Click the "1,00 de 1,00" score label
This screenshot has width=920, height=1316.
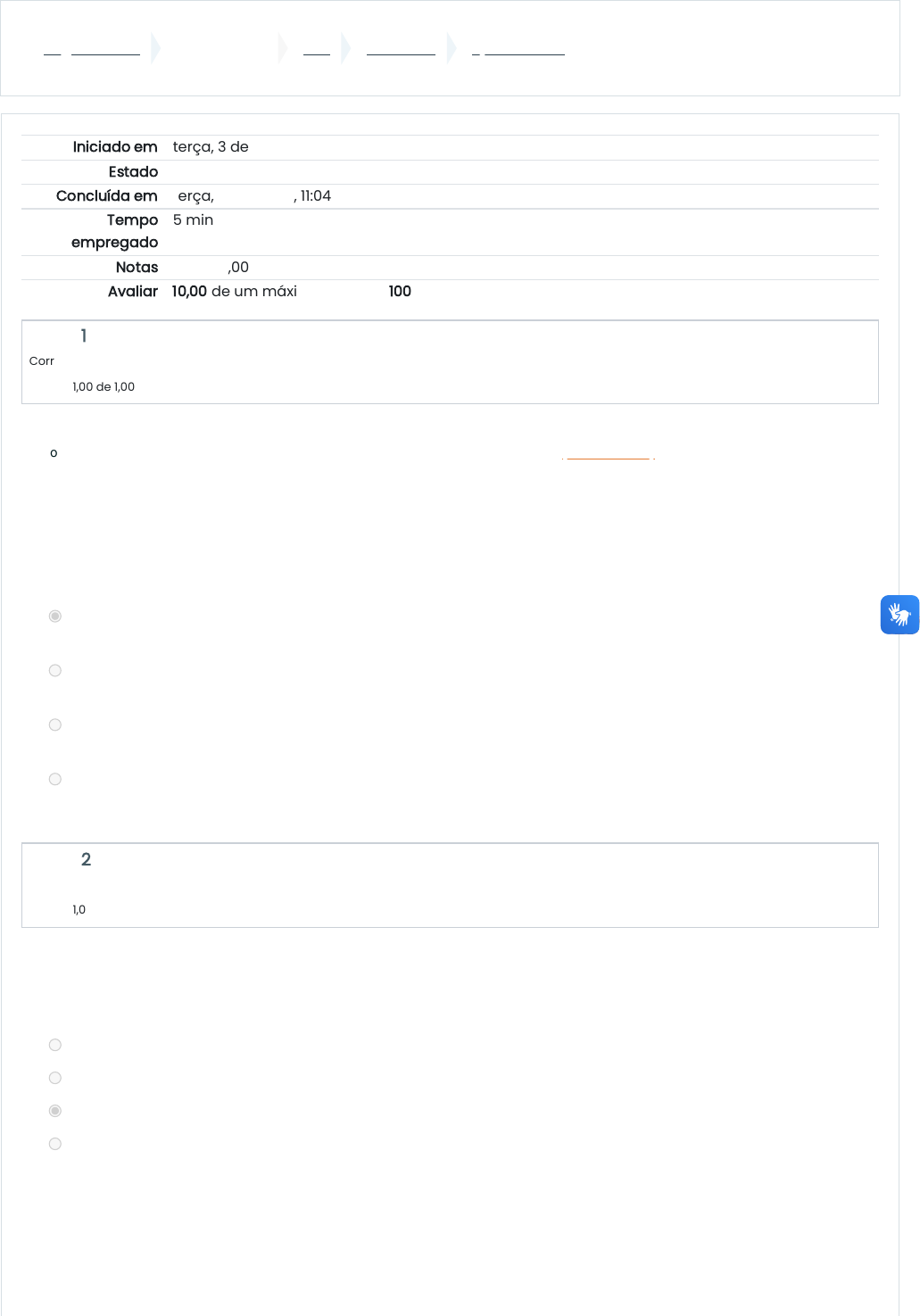(x=104, y=387)
